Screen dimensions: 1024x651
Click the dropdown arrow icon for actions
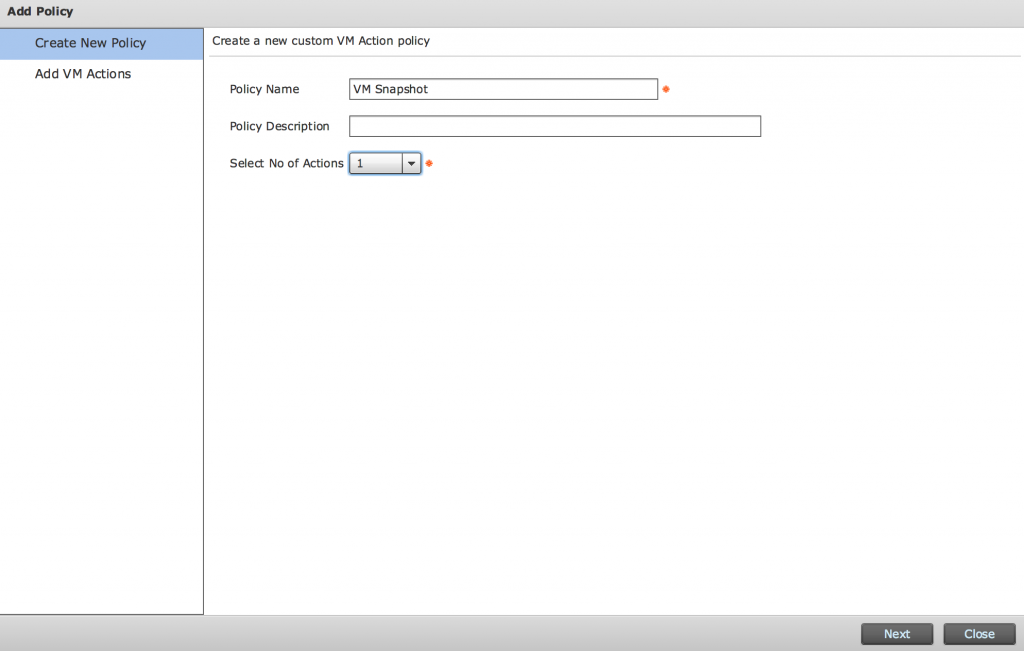point(411,163)
